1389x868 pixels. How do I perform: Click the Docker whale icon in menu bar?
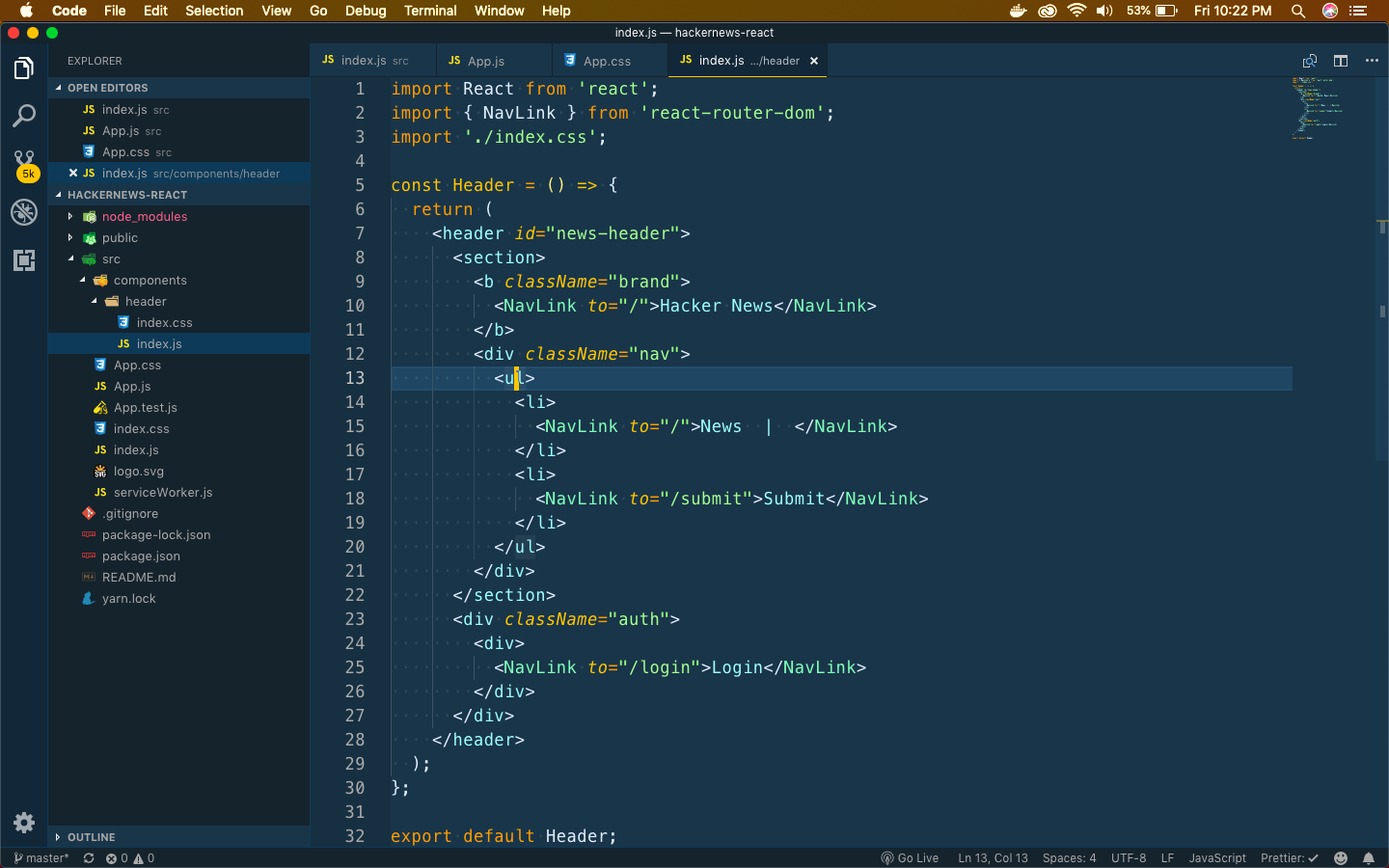[x=1019, y=11]
